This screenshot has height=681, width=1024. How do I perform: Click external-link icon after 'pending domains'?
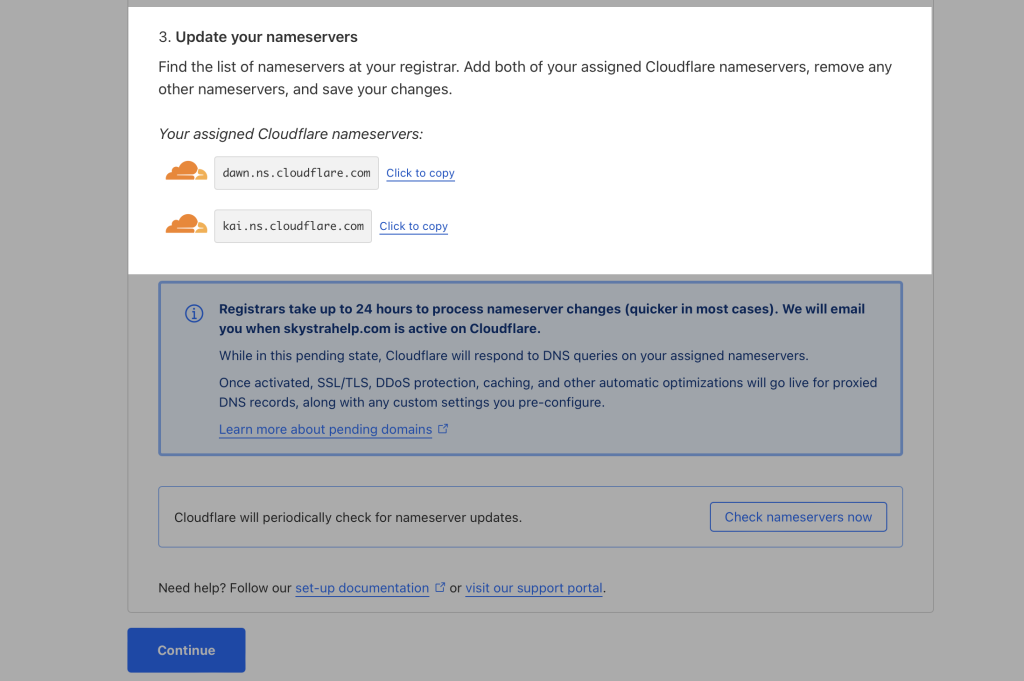click(x=443, y=429)
